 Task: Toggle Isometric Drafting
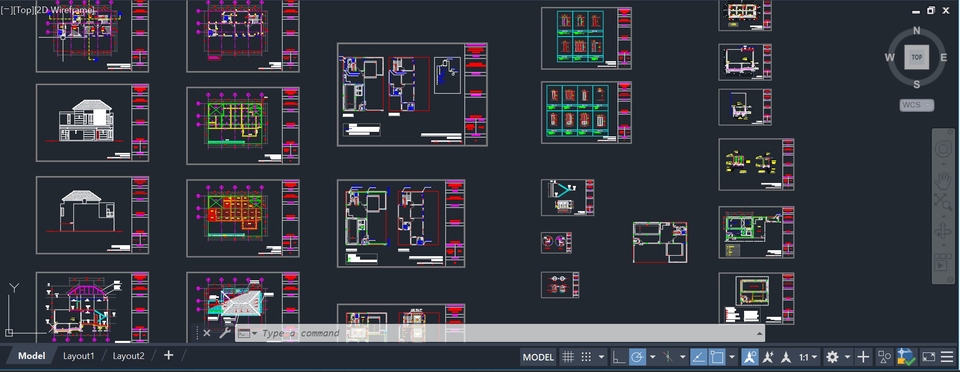click(667, 357)
